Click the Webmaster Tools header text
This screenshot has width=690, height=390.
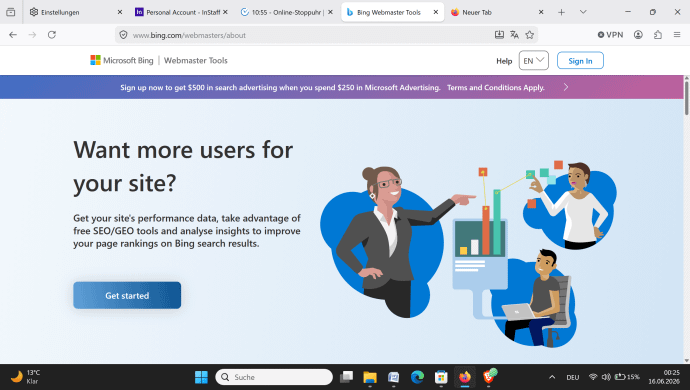196,60
